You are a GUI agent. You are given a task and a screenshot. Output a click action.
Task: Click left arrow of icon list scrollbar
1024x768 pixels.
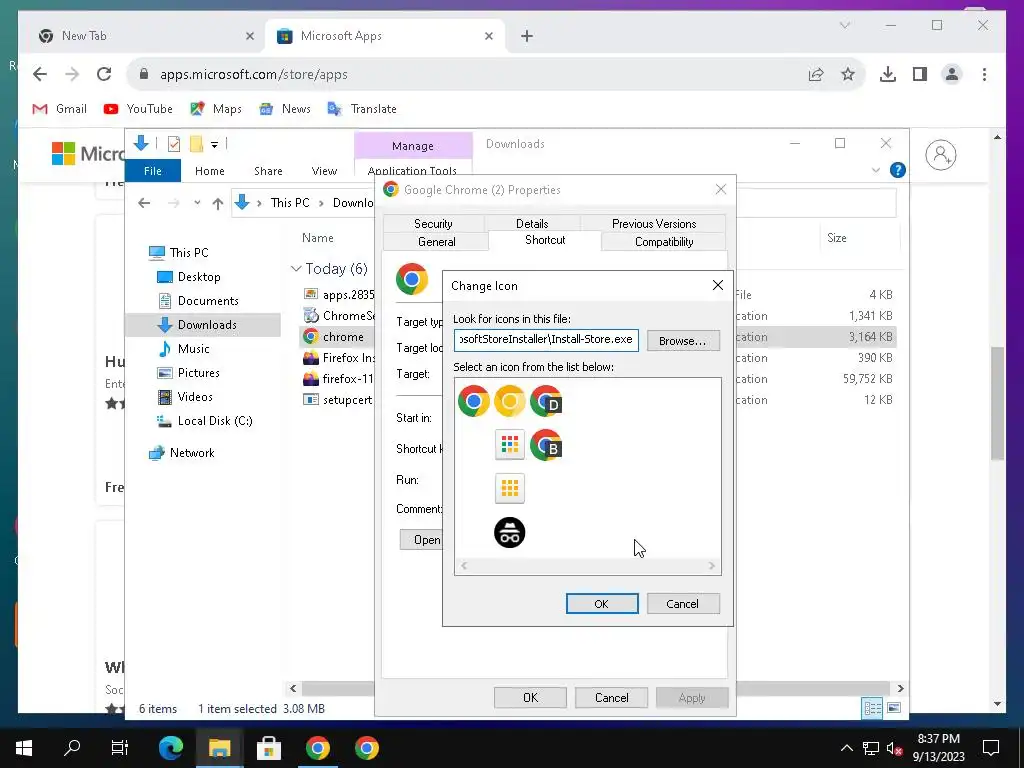[464, 566]
